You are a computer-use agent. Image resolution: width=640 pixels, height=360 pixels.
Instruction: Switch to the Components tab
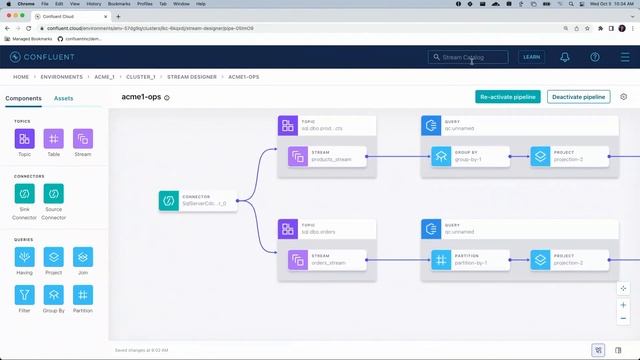coord(23,98)
